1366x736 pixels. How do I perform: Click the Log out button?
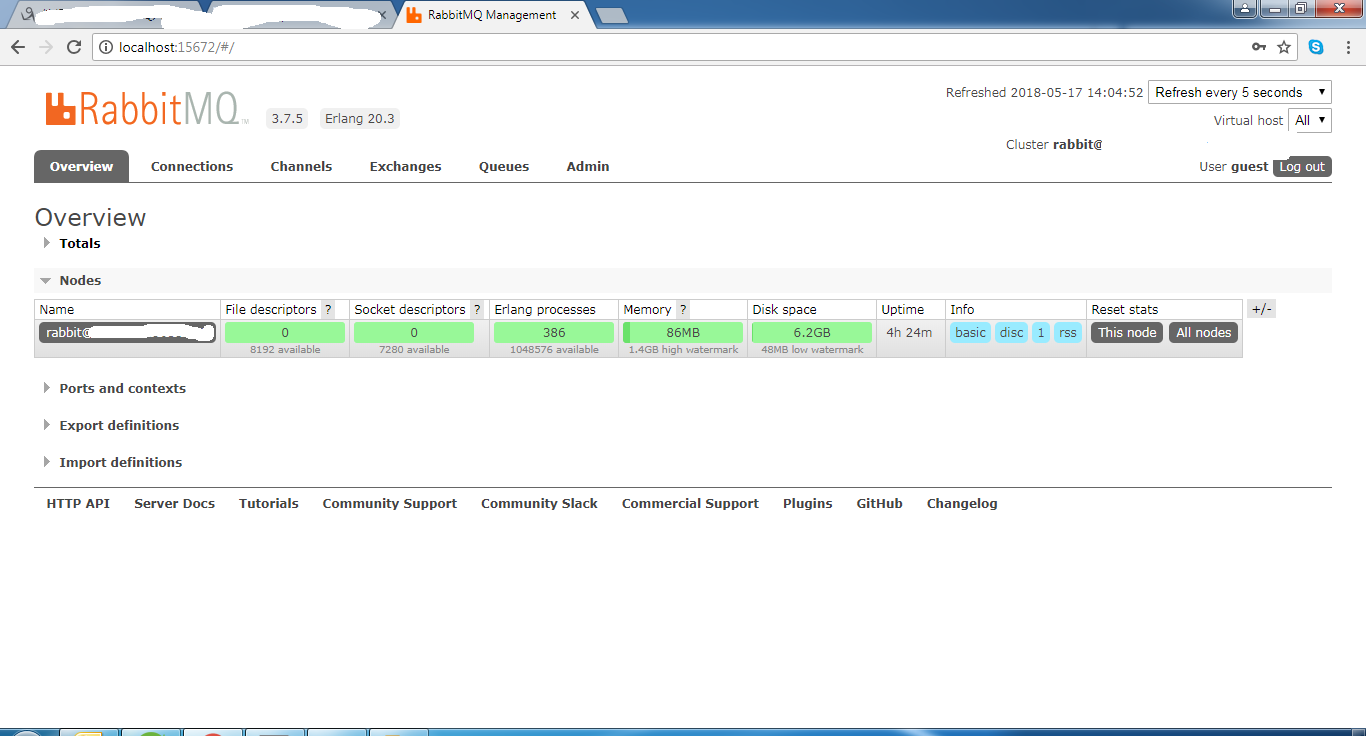click(1302, 167)
